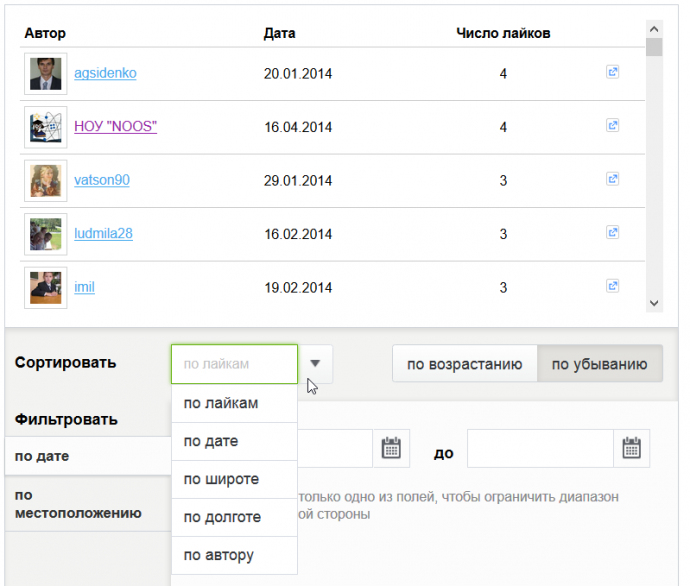
Task: Open external link icon for agsidenko row
Action: [x=613, y=73]
